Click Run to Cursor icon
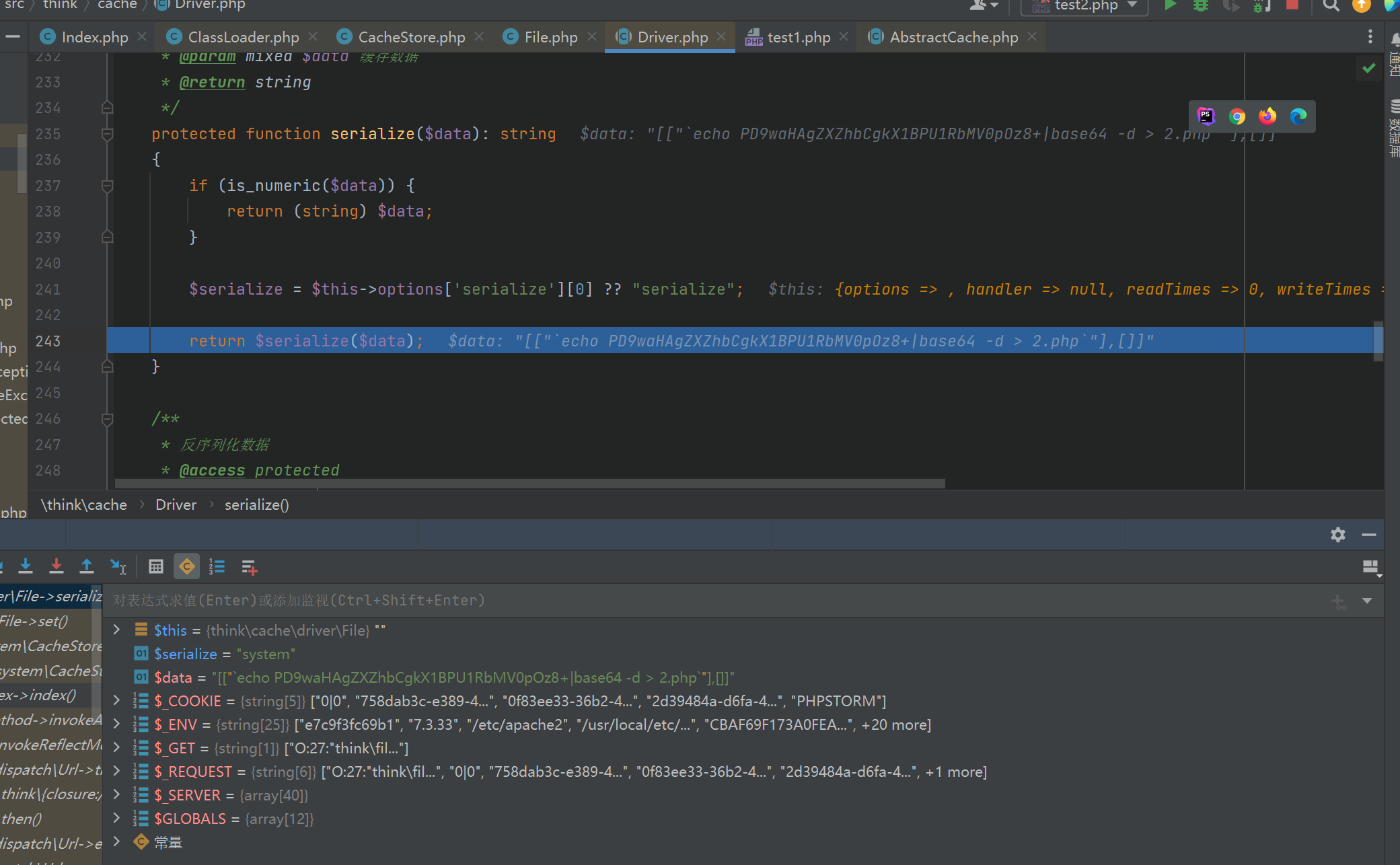This screenshot has height=865, width=1400. tap(118, 566)
